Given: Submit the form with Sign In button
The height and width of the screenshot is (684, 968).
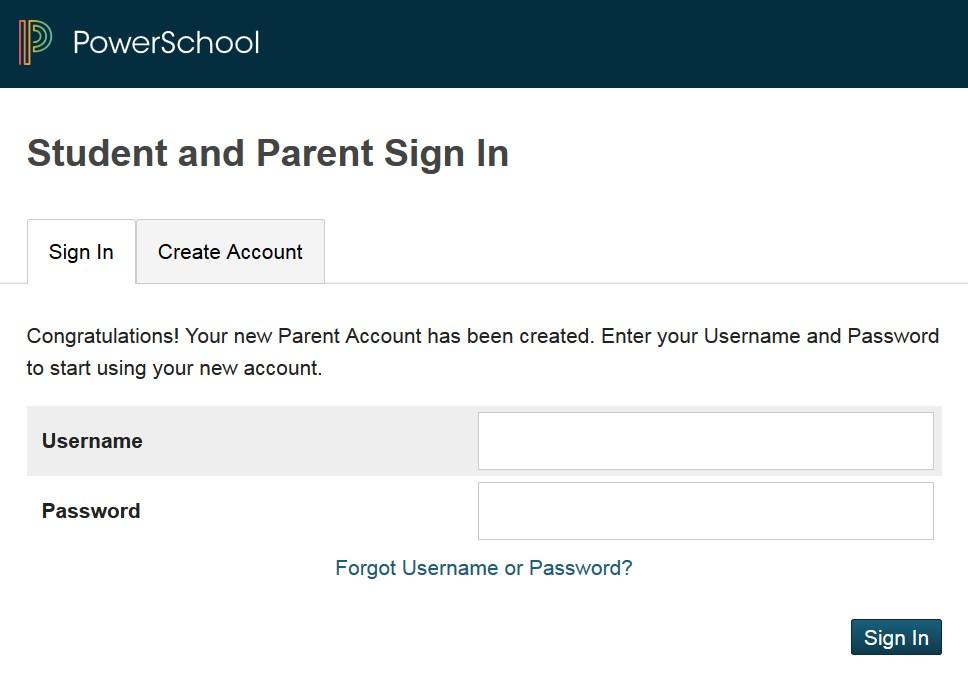Looking at the screenshot, I should tap(896, 638).
